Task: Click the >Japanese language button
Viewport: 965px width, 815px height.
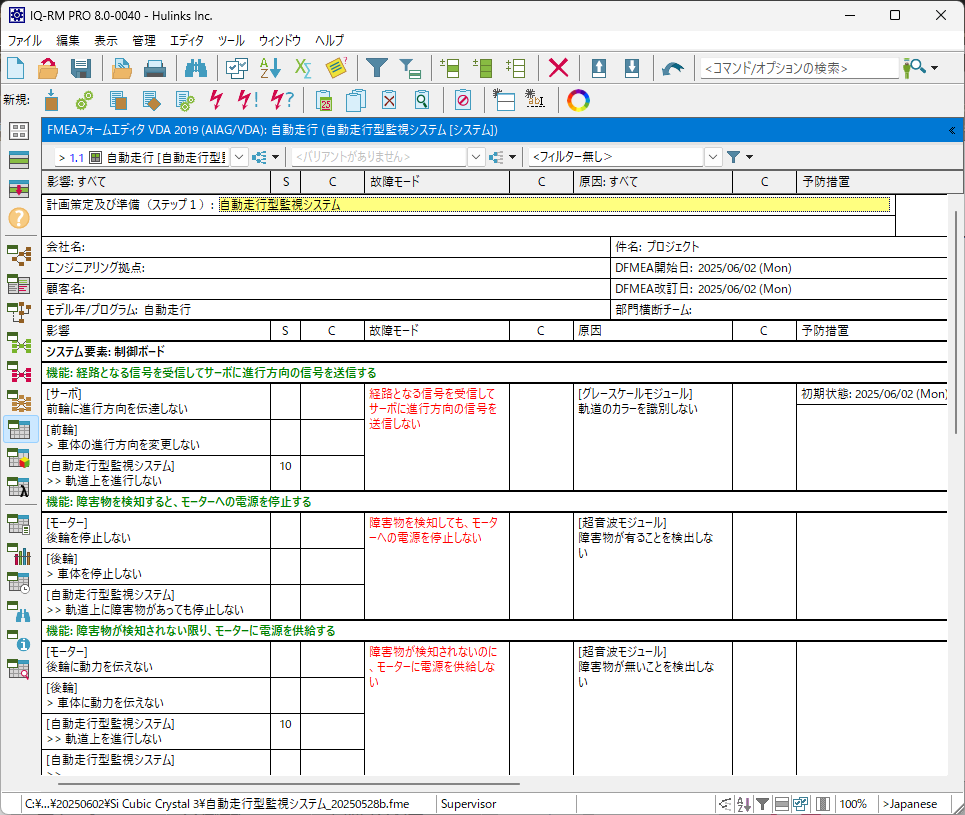Action: pyautogui.click(x=910, y=804)
